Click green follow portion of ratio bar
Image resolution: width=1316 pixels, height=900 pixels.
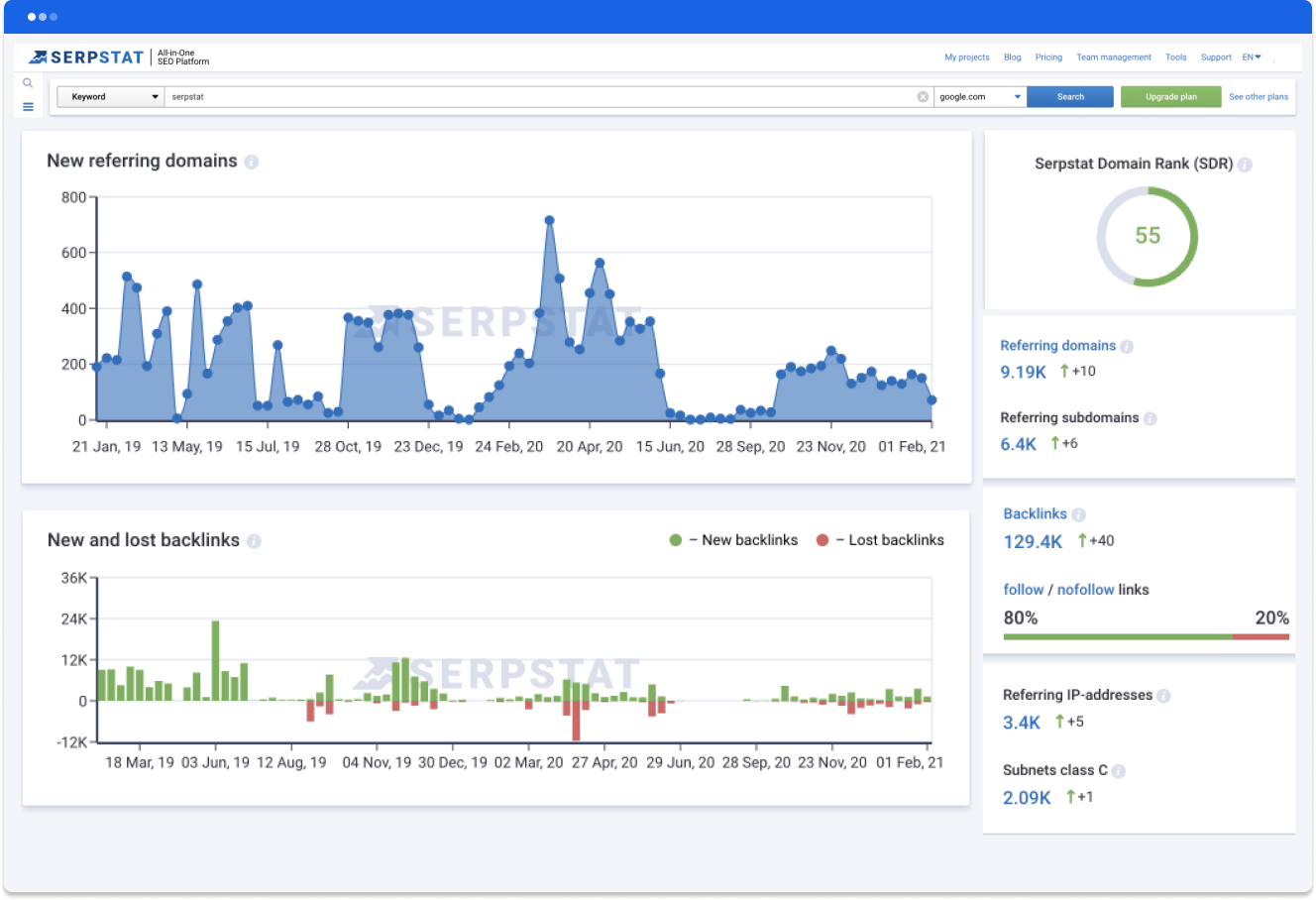pyautogui.click(x=1118, y=637)
